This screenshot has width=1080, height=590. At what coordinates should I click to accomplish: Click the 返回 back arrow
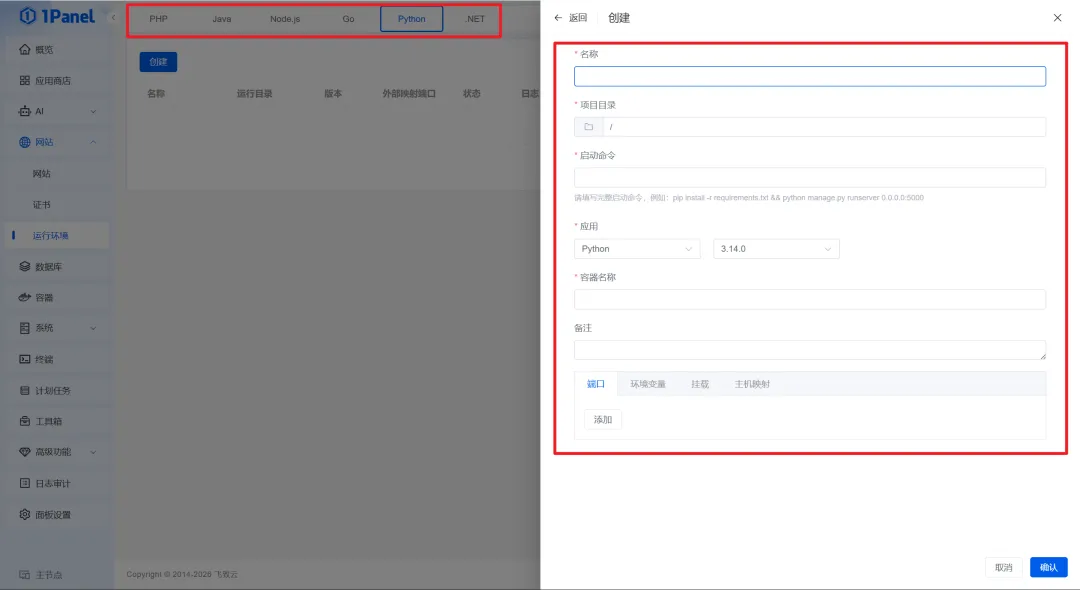coord(558,18)
